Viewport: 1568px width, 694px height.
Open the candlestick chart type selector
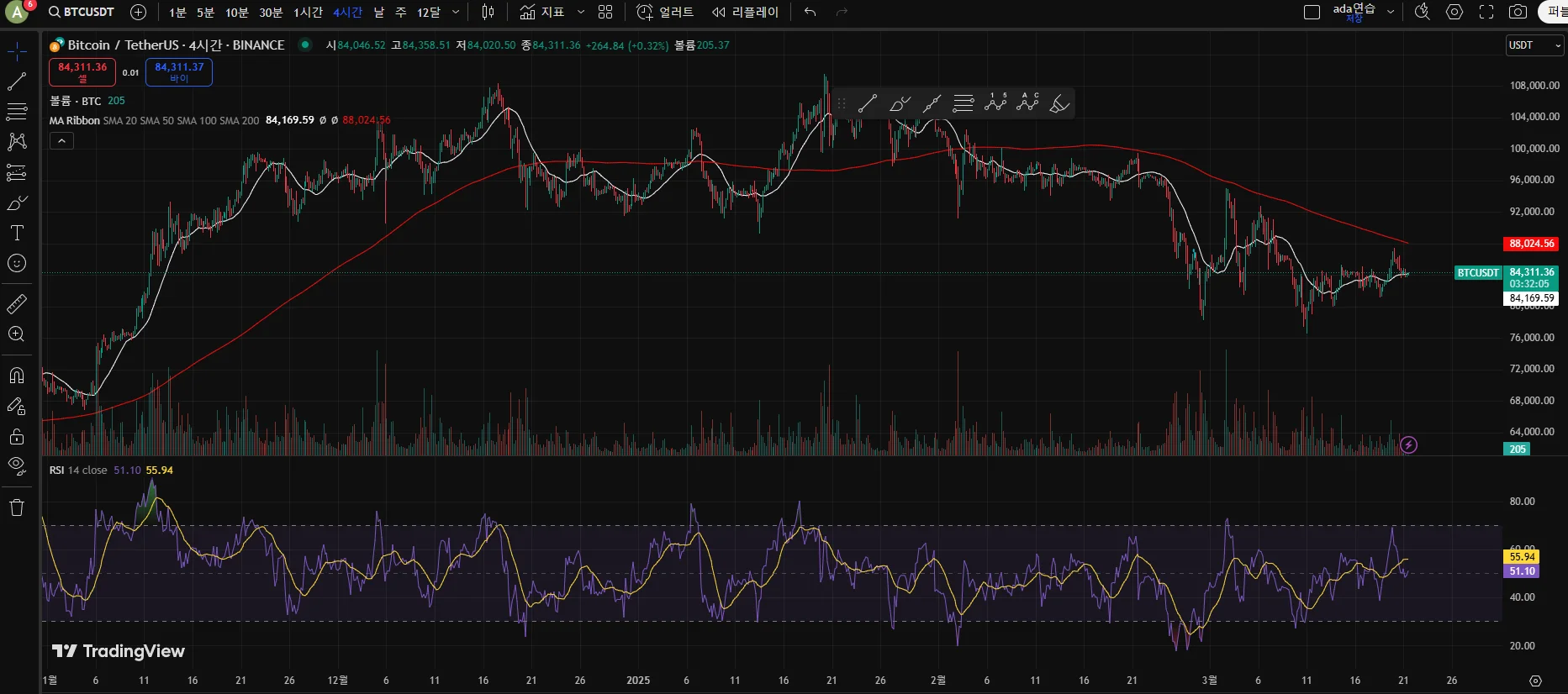(x=488, y=12)
